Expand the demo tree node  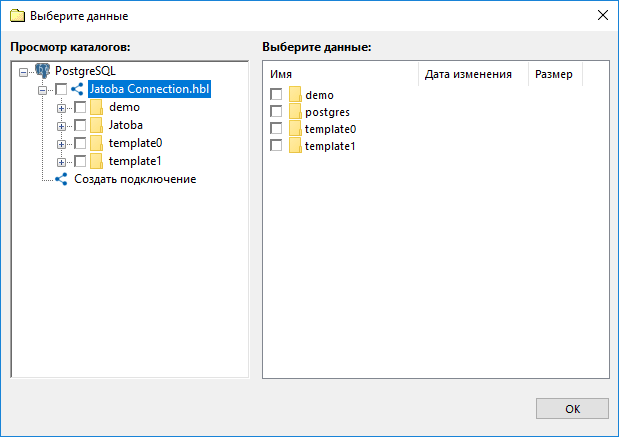pos(61,108)
